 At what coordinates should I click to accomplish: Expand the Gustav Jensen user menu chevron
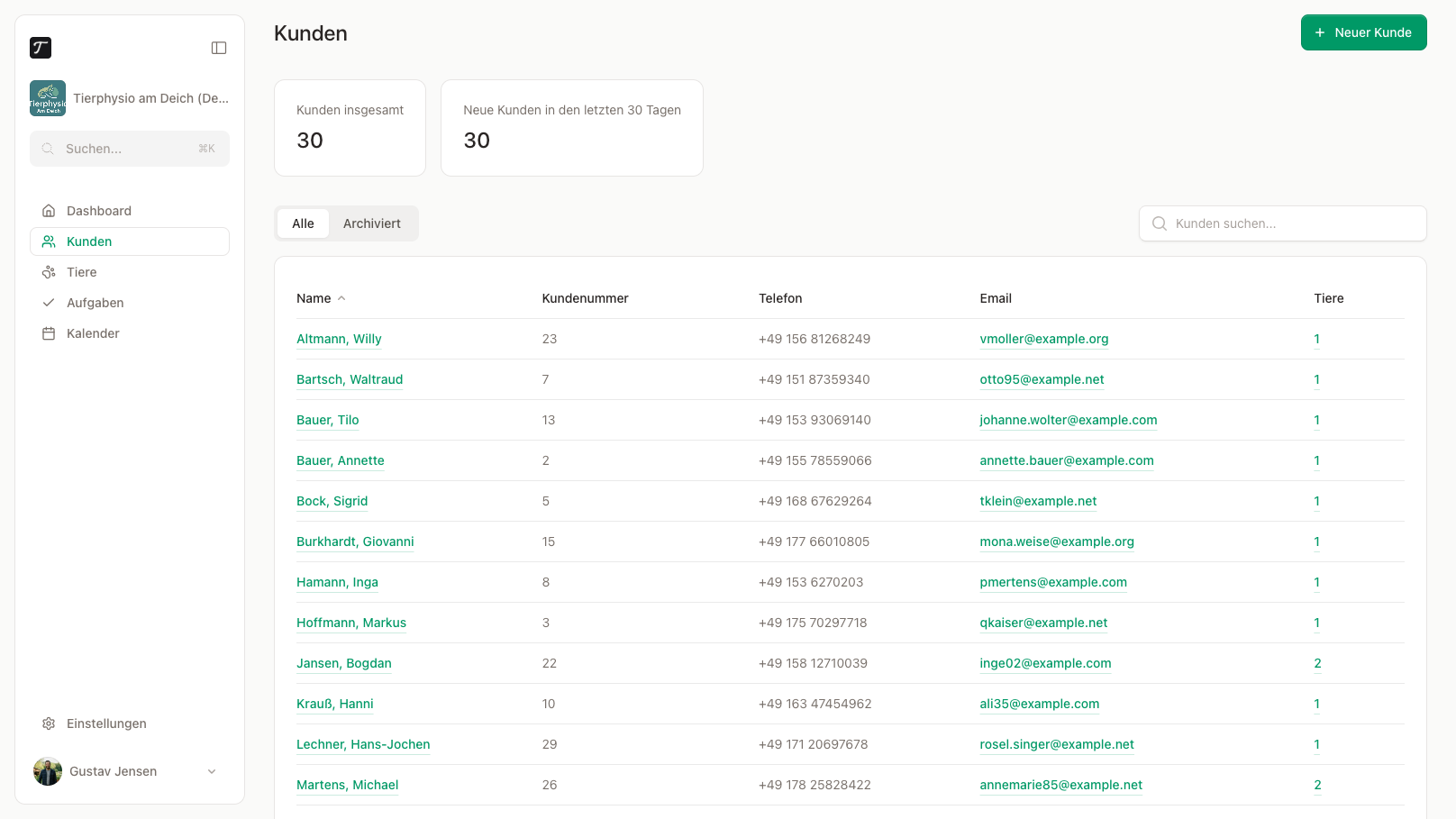[212, 771]
